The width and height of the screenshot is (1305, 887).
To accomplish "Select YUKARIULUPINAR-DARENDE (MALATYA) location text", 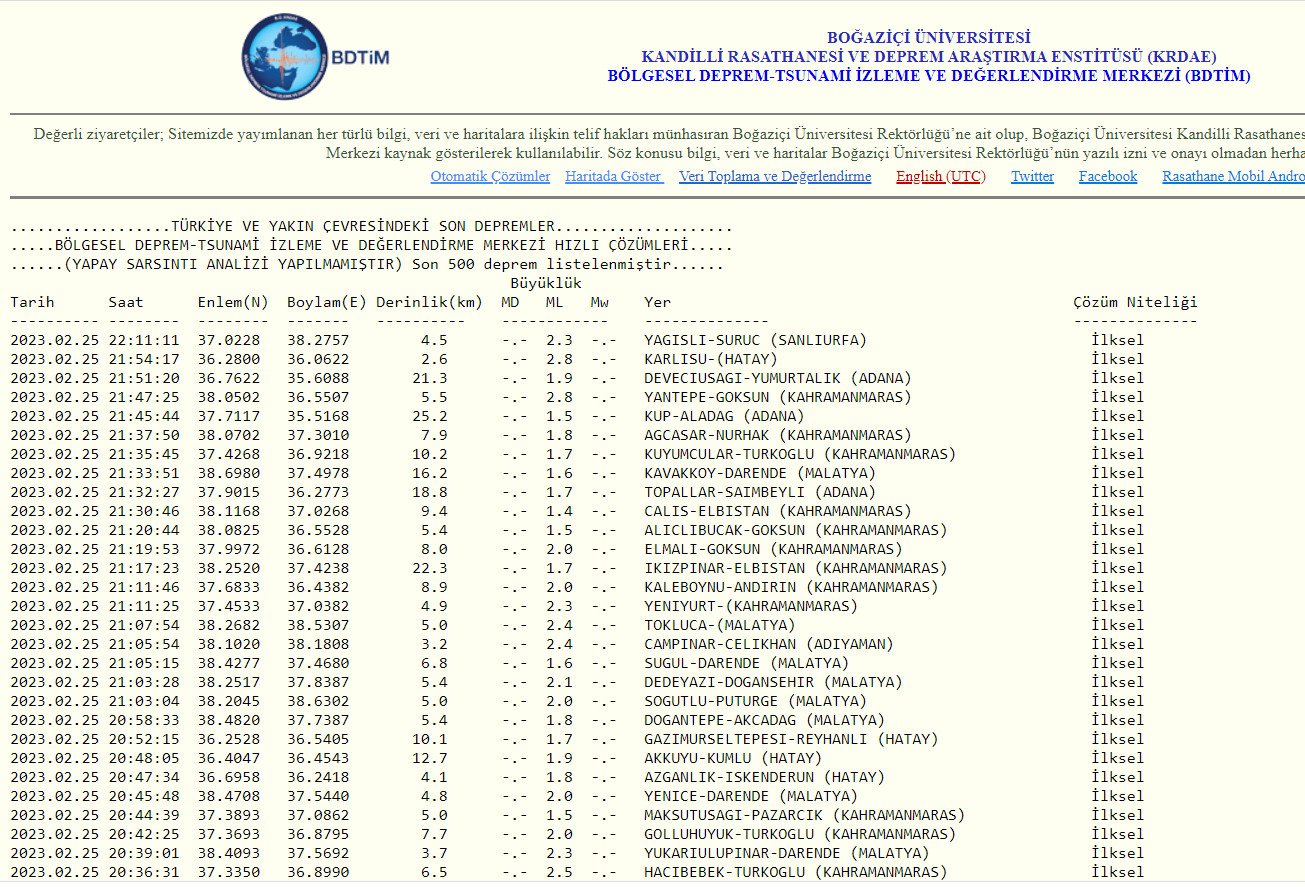I will pos(786,853).
